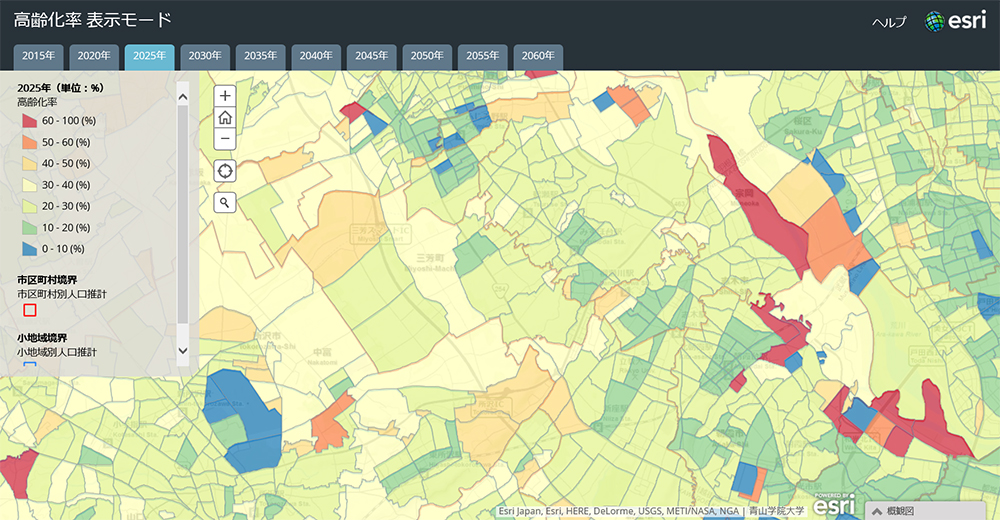Switch to the 2015年 tab
This screenshot has width=1000, height=520.
(x=39, y=56)
